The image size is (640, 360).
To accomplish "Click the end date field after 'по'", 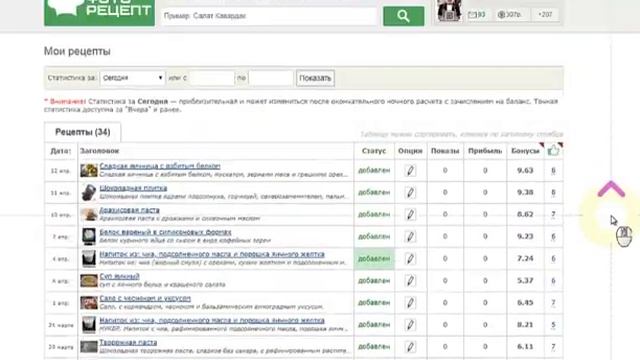I will (271, 78).
